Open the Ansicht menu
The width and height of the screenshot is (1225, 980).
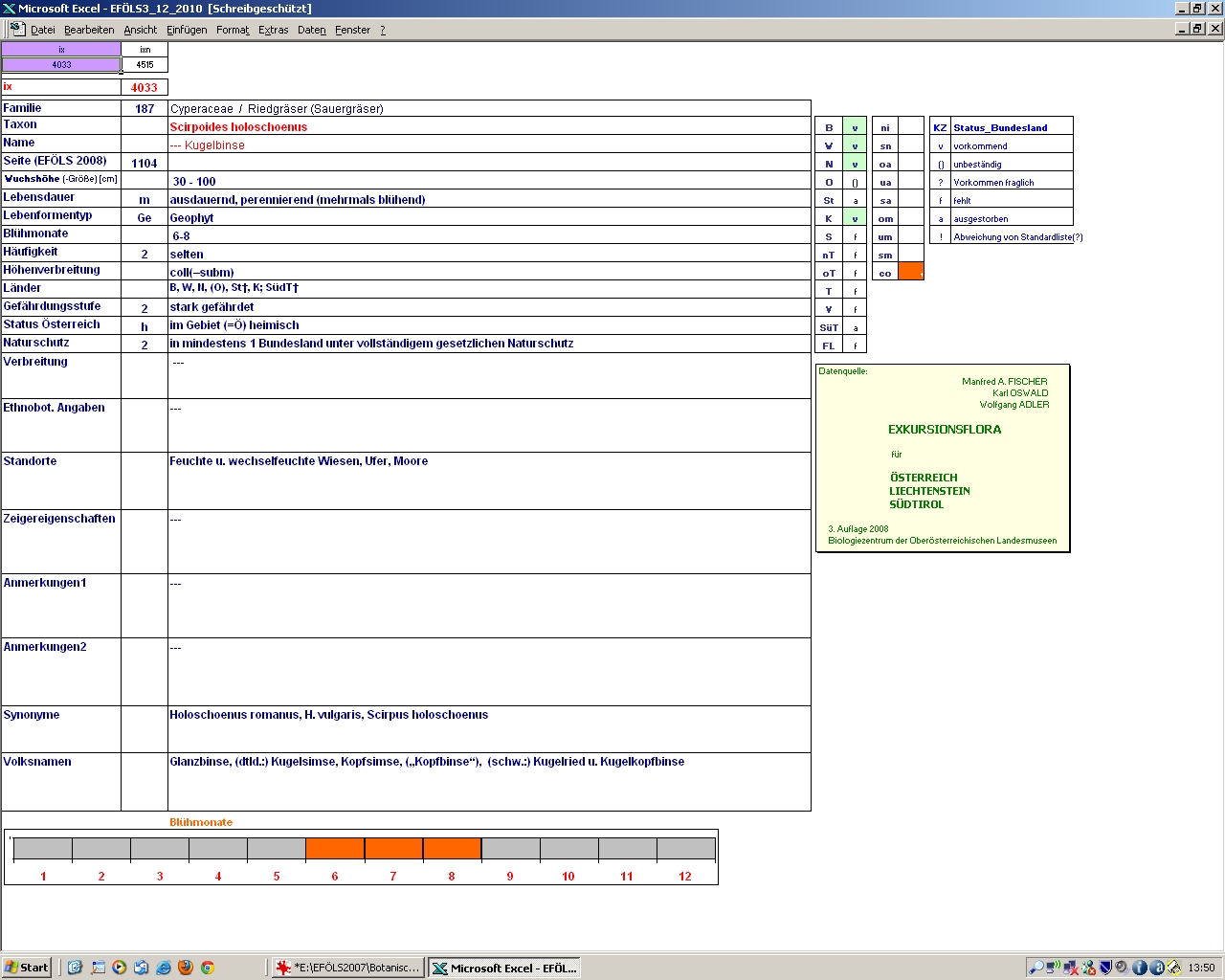tap(141, 30)
